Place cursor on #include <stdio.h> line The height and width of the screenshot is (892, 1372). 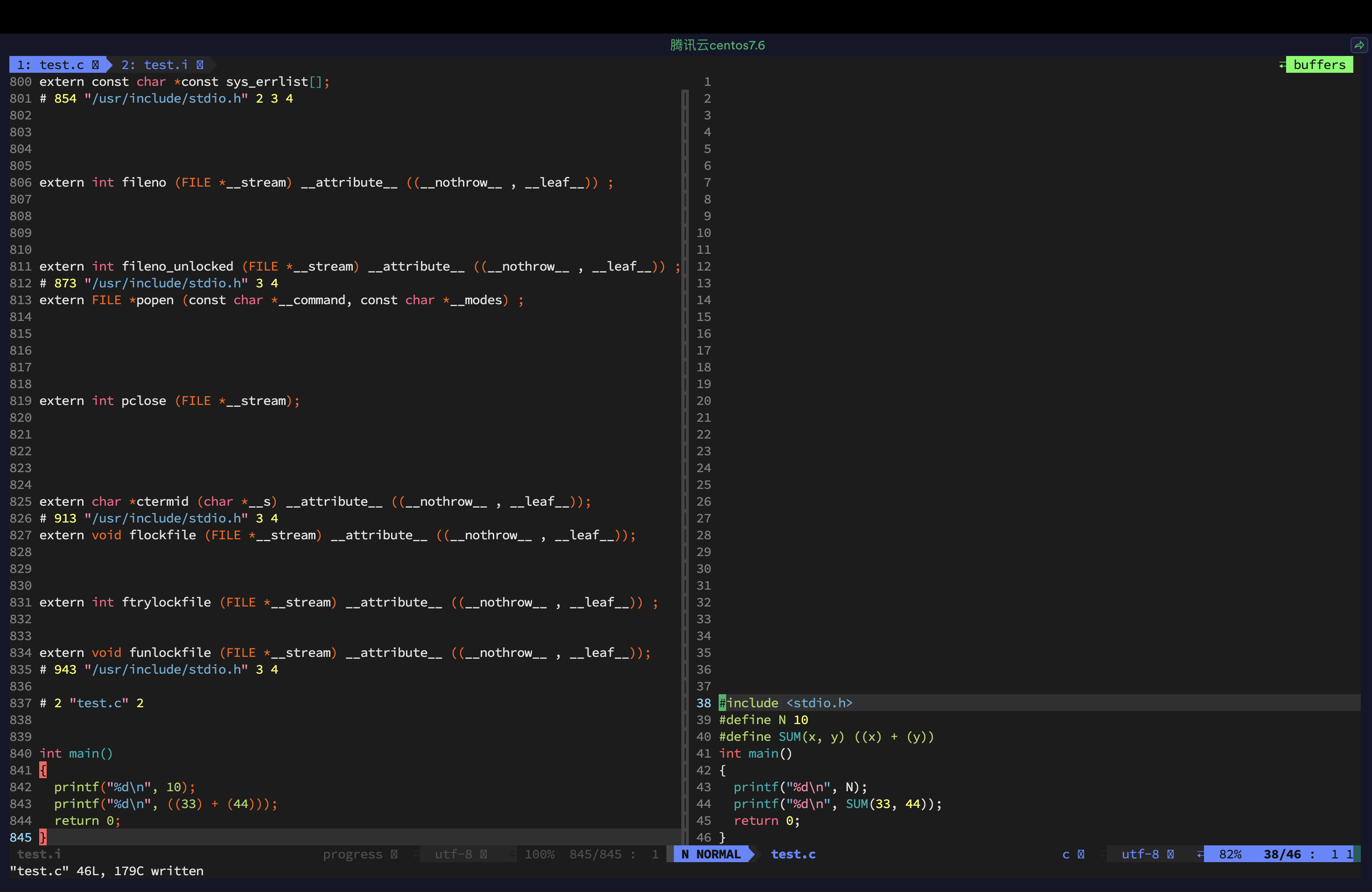[785, 703]
